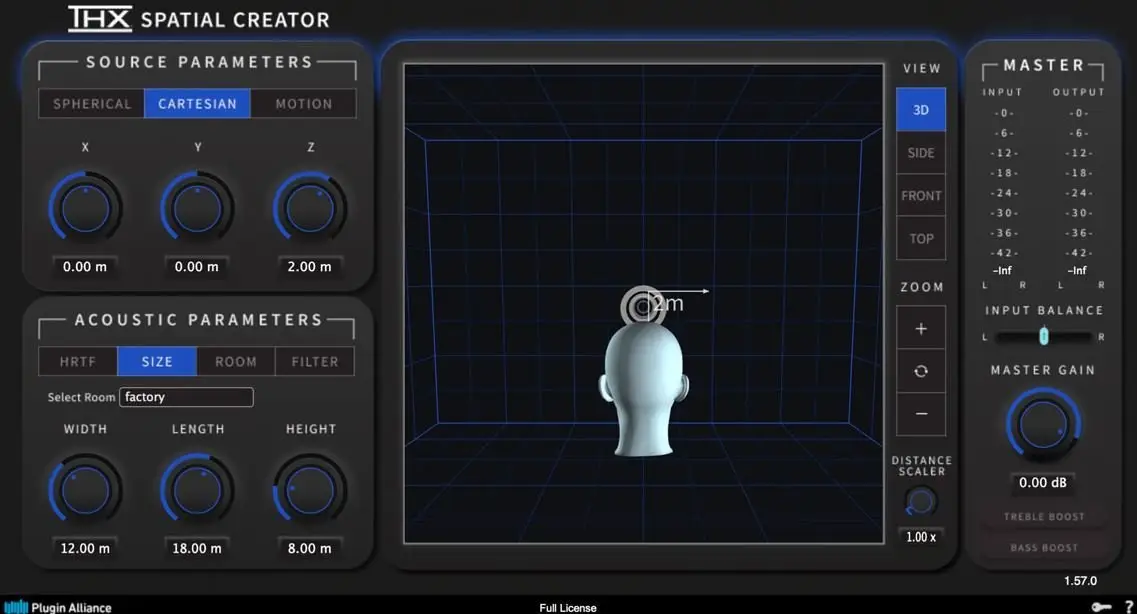Click the version number 1.57.0

point(1080,581)
